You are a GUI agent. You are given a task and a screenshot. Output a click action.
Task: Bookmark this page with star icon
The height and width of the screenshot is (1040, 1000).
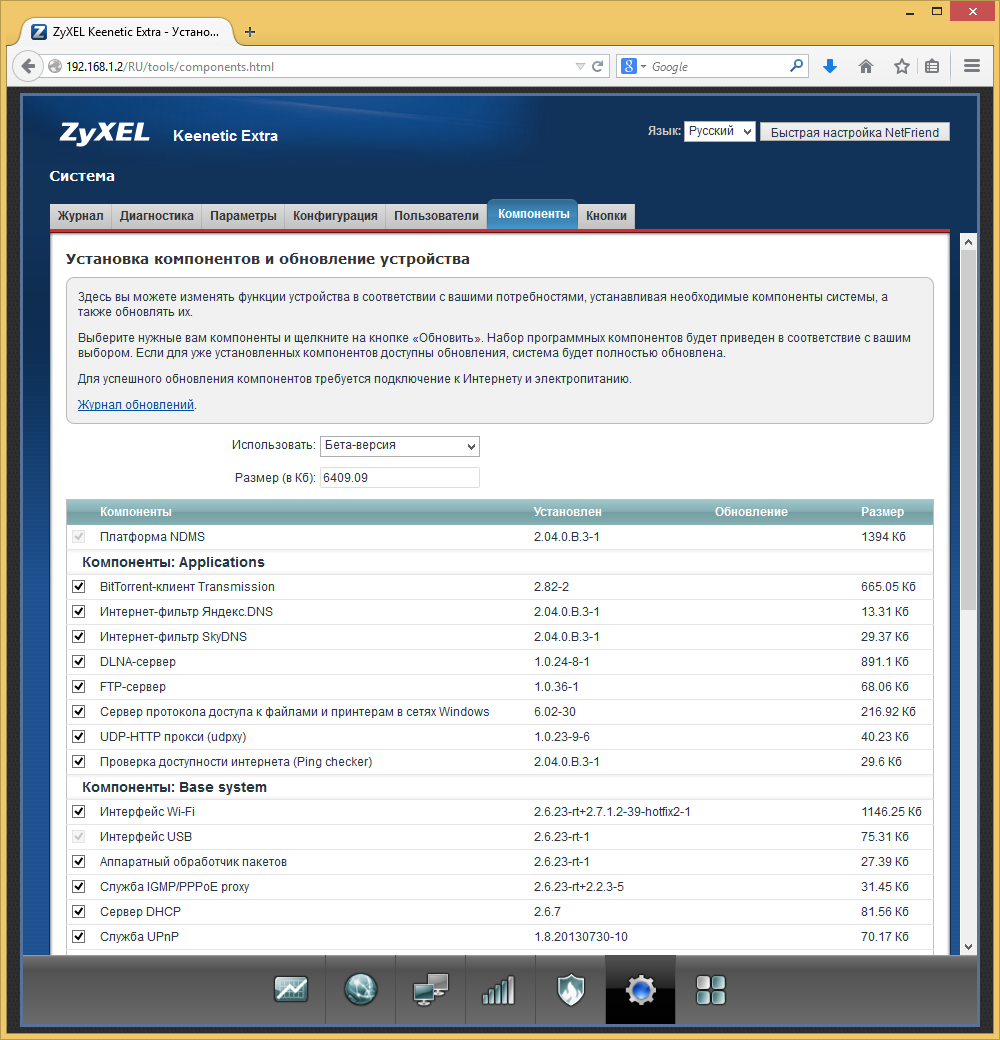point(901,66)
